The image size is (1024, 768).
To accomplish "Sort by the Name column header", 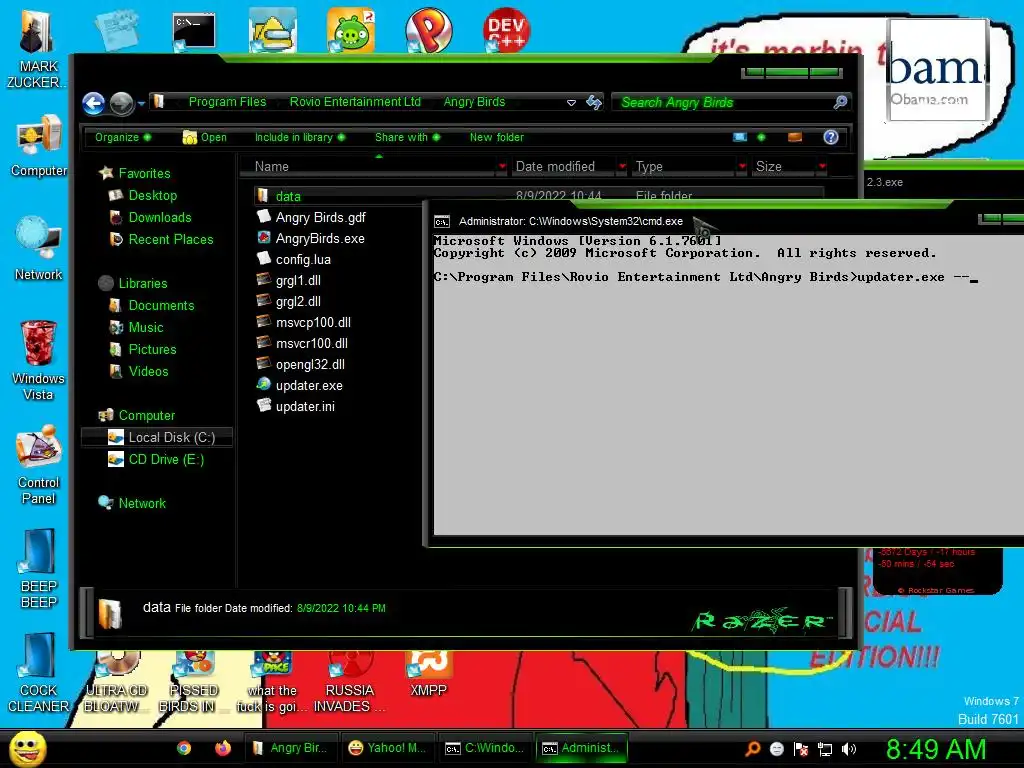I will point(368,167).
